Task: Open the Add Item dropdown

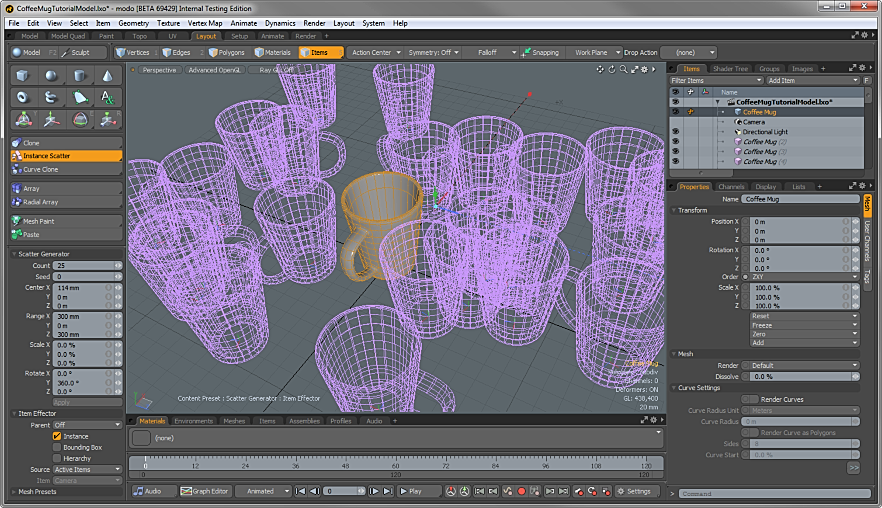Action: (x=813, y=80)
